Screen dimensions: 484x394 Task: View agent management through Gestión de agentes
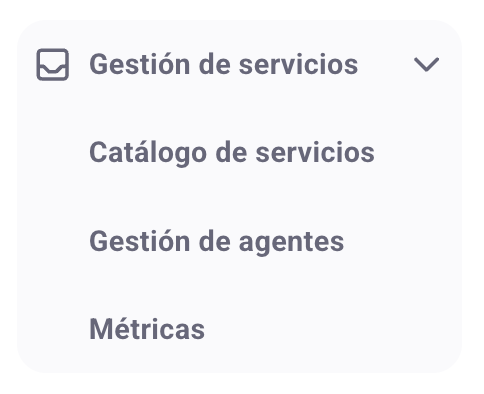click(216, 242)
